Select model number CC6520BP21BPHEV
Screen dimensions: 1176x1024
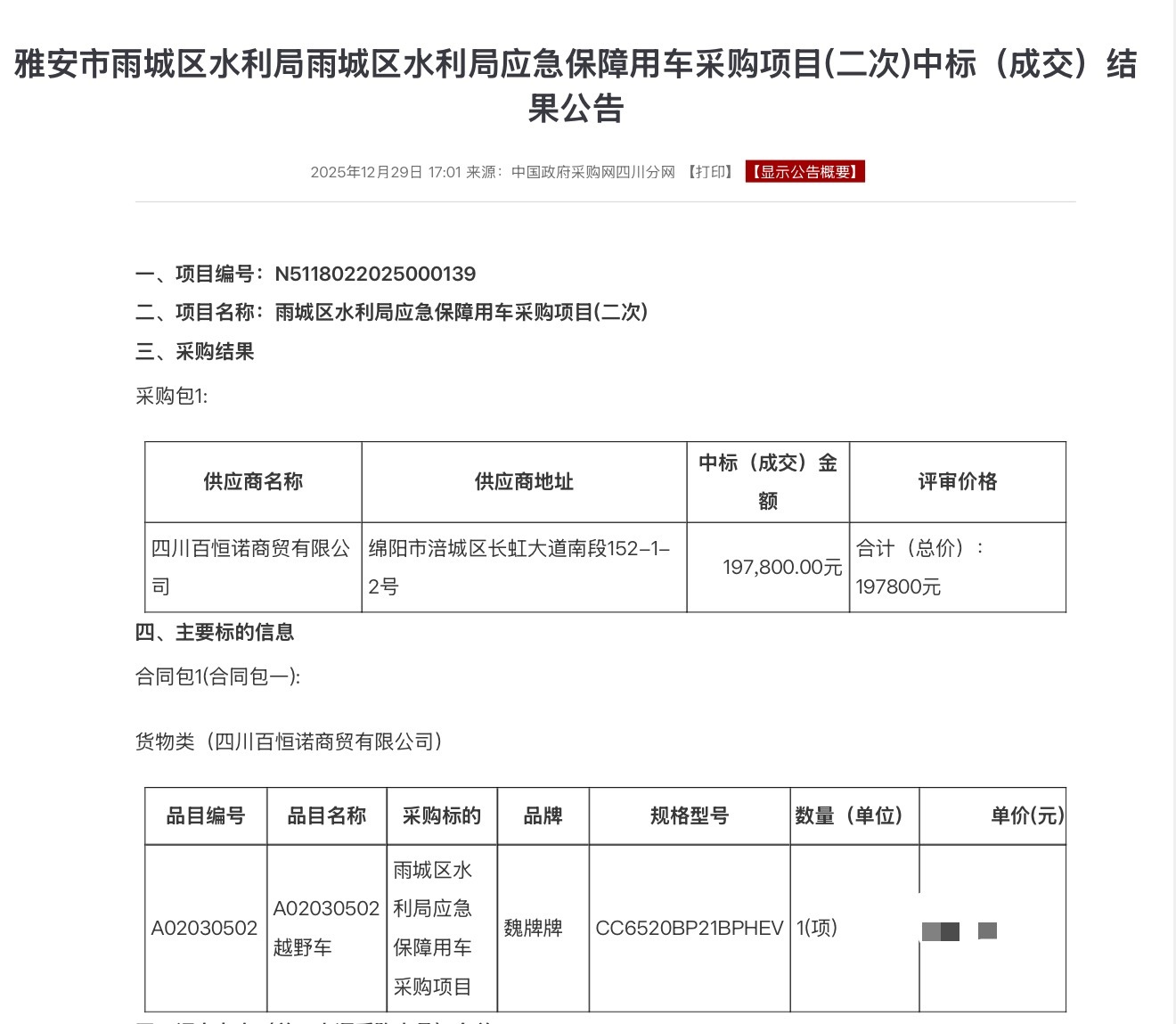click(689, 928)
